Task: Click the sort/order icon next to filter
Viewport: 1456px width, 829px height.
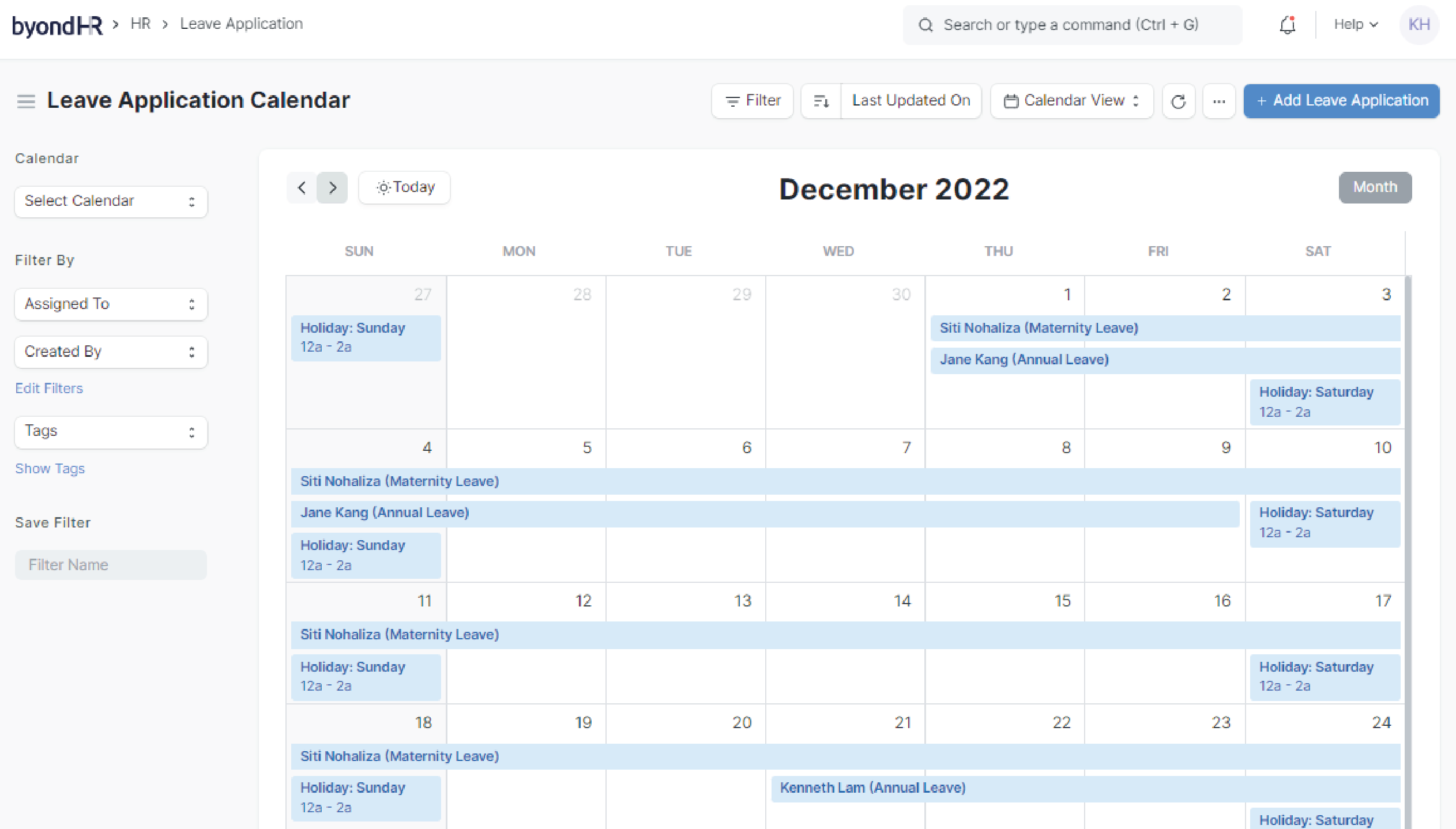Action: coord(820,100)
